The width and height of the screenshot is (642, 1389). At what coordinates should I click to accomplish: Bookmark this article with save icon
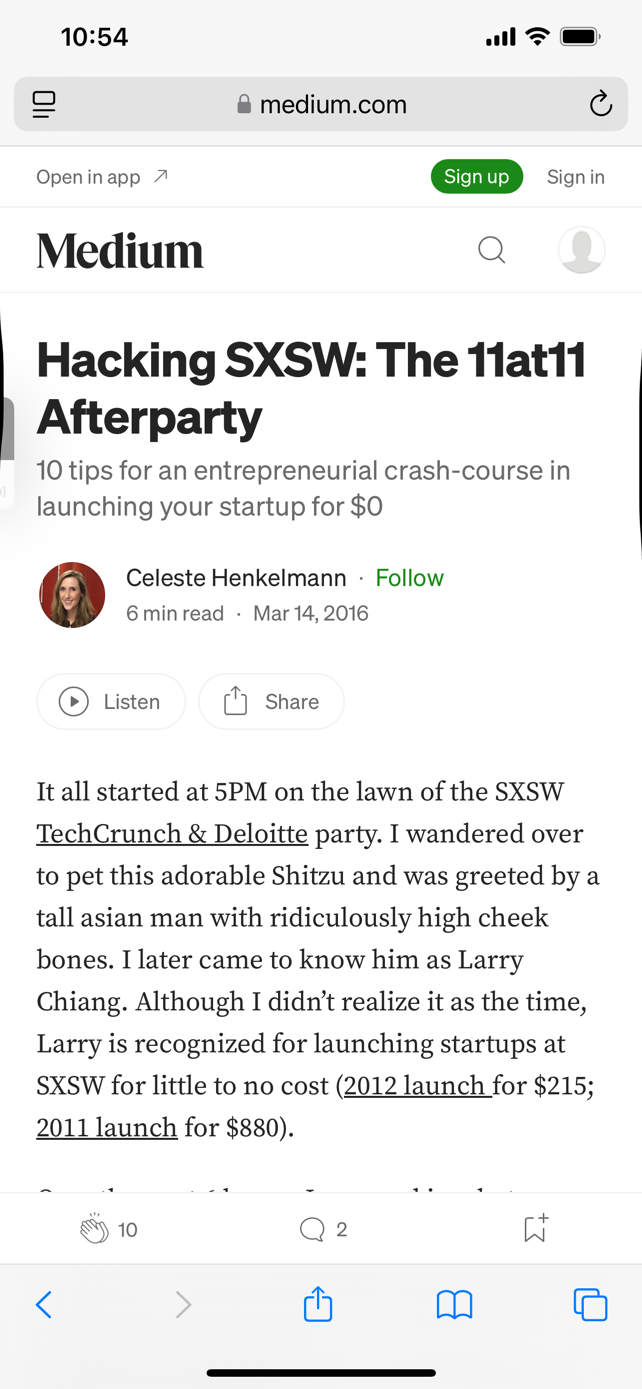(535, 1228)
